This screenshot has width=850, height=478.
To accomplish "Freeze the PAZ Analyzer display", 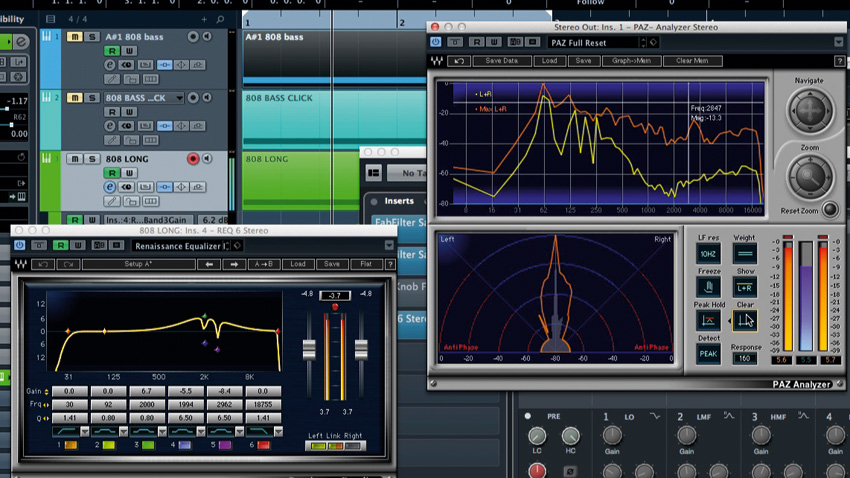I will [x=708, y=287].
